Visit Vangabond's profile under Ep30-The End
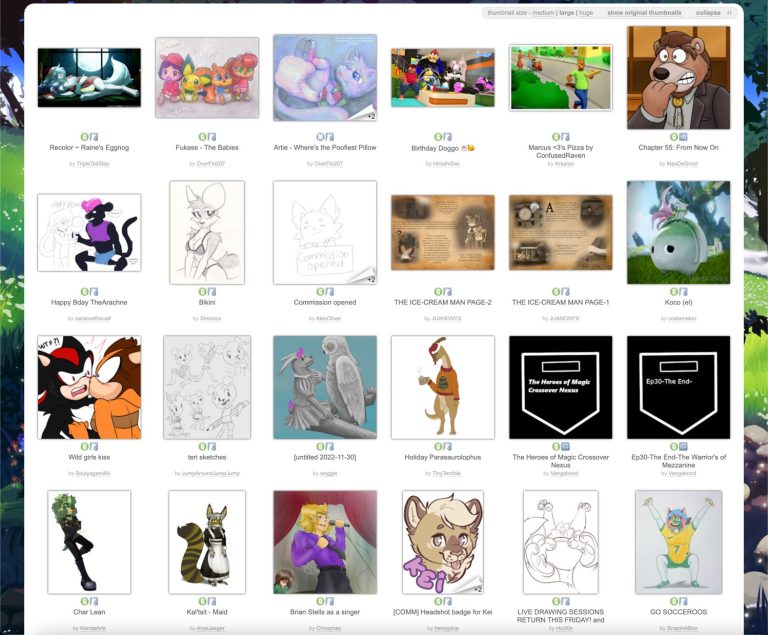 click(x=682, y=473)
